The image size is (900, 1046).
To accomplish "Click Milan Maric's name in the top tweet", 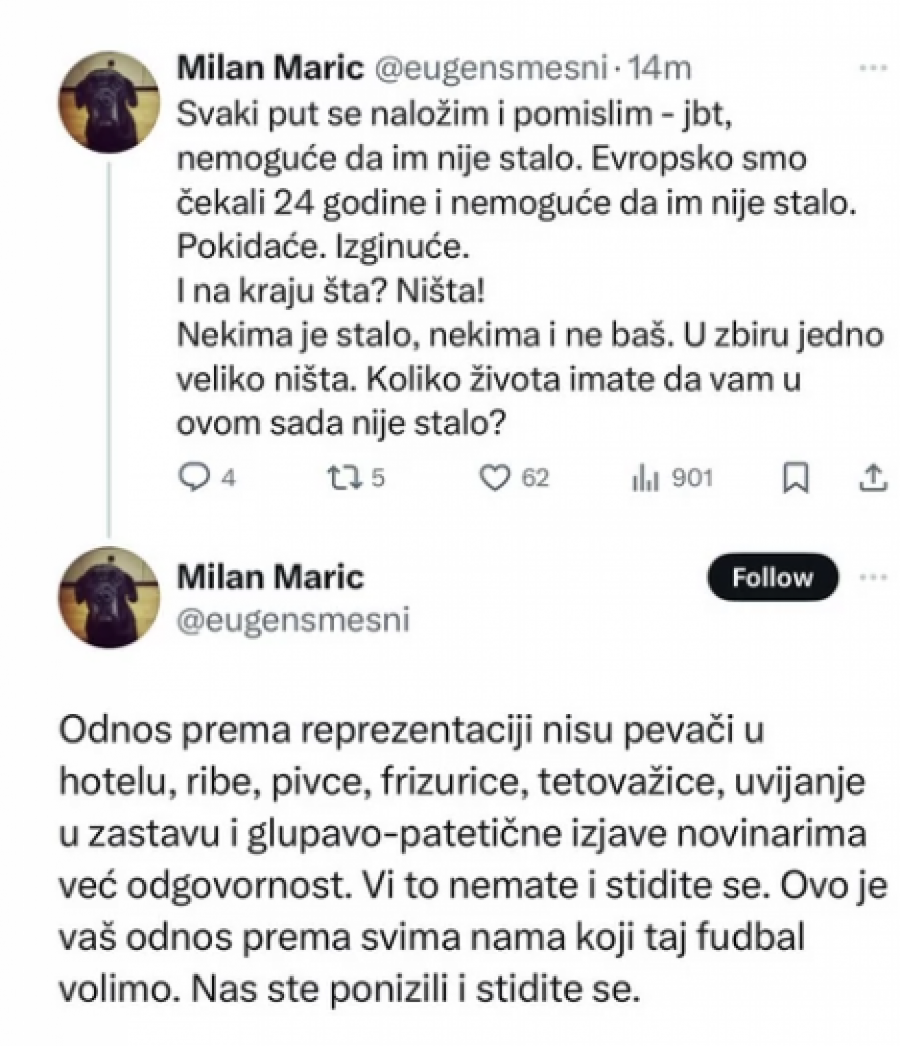I will click(270, 69).
